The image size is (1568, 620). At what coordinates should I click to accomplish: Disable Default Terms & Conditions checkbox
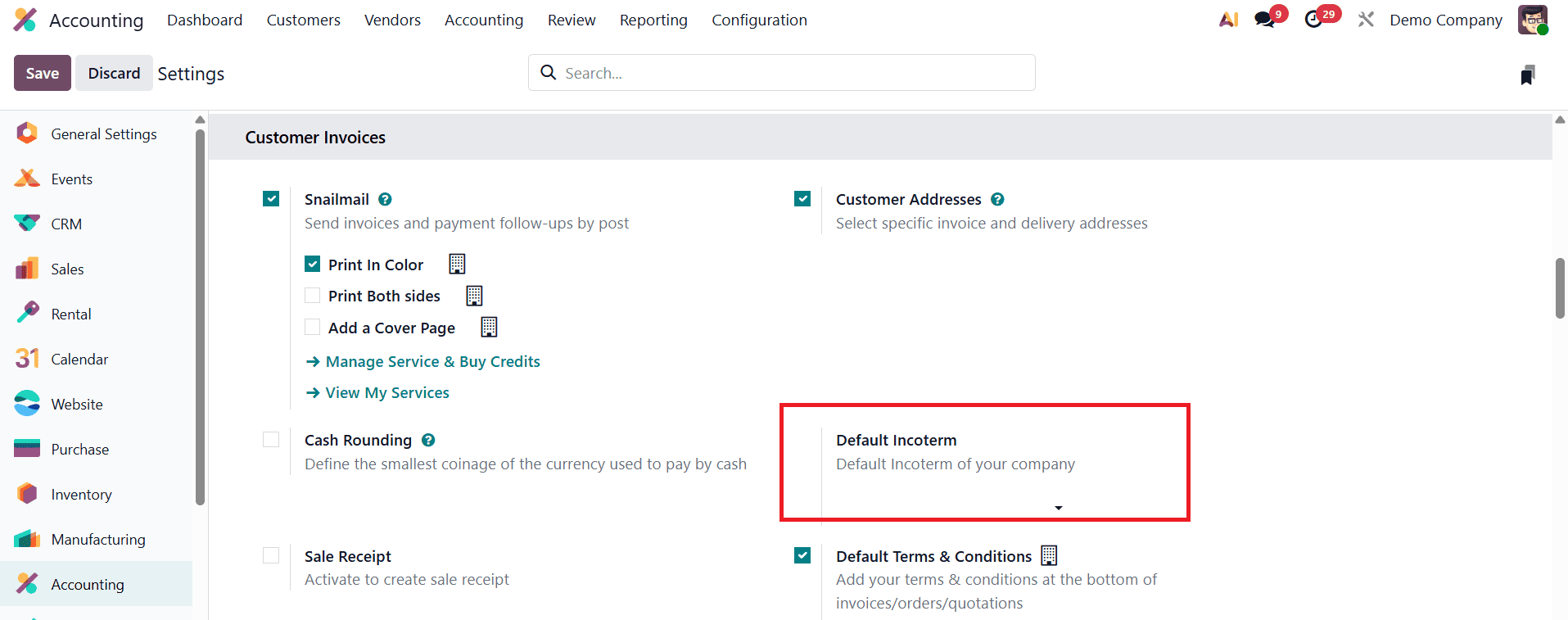(x=802, y=556)
